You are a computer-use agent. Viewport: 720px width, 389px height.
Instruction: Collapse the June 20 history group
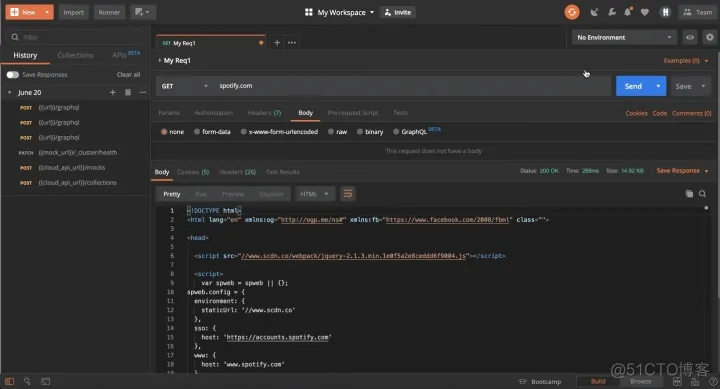10,92
